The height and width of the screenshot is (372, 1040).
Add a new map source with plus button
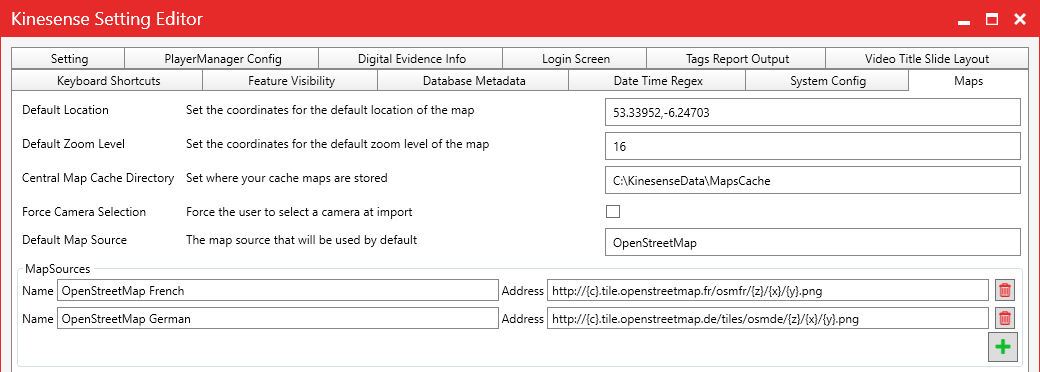click(x=1003, y=347)
